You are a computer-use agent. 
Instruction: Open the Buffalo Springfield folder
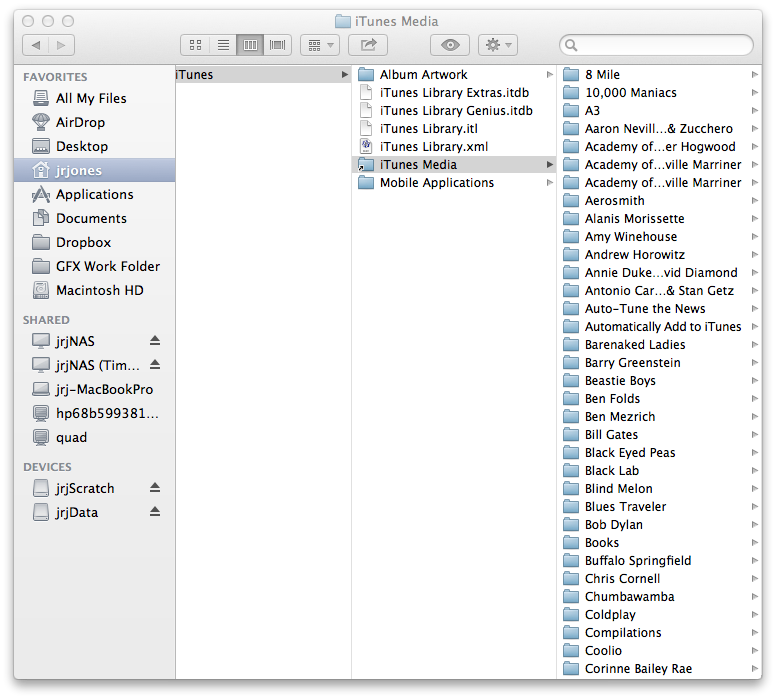(x=660, y=560)
